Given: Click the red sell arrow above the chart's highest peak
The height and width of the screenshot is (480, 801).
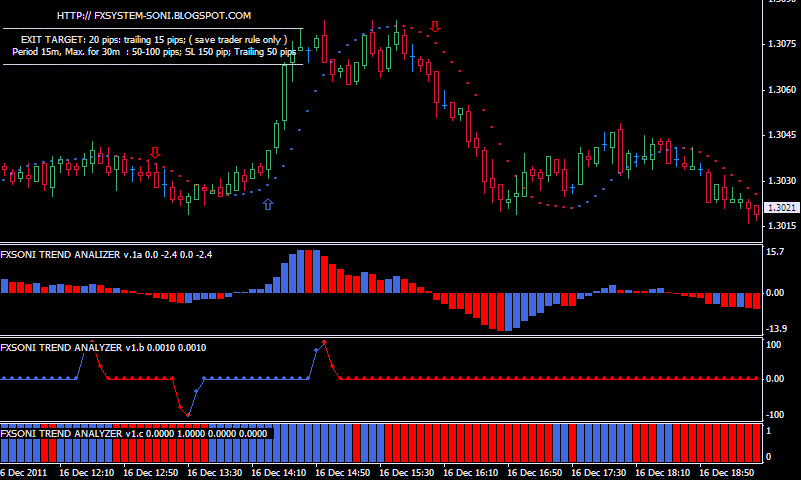Looking at the screenshot, I should [x=435, y=27].
